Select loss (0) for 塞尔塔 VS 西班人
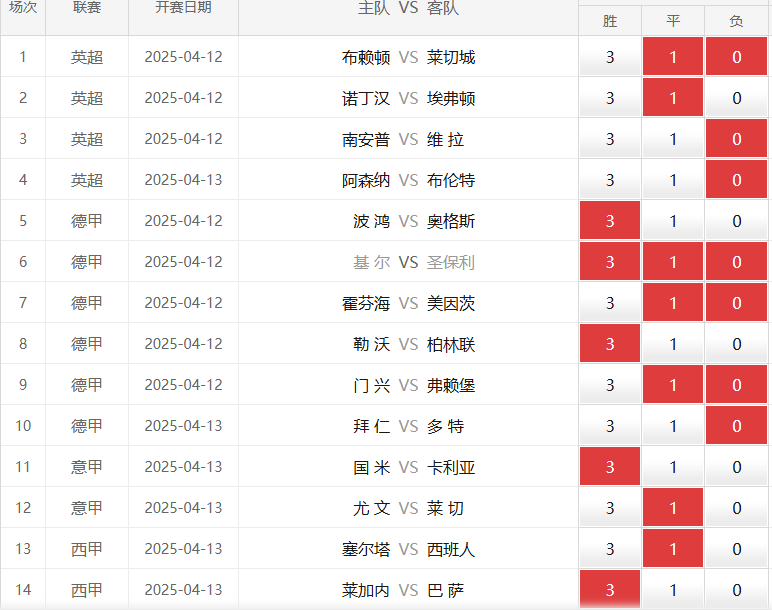 (x=736, y=548)
